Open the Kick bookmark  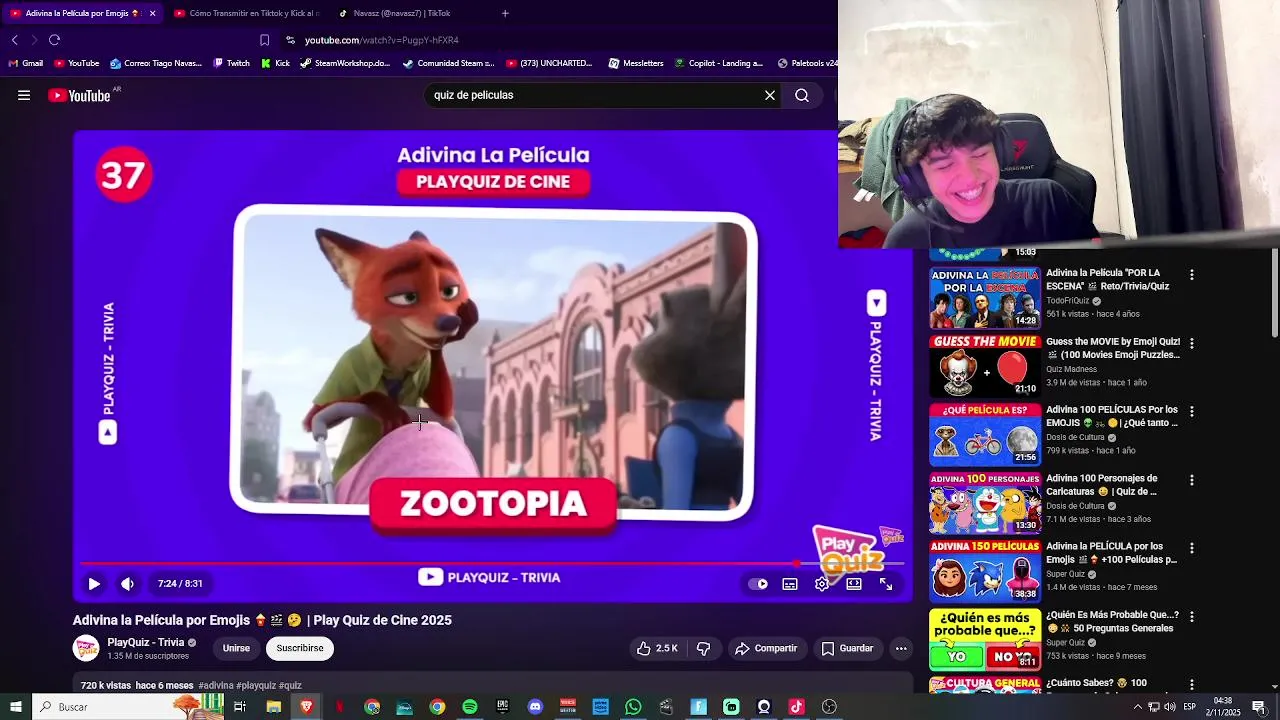[275, 63]
